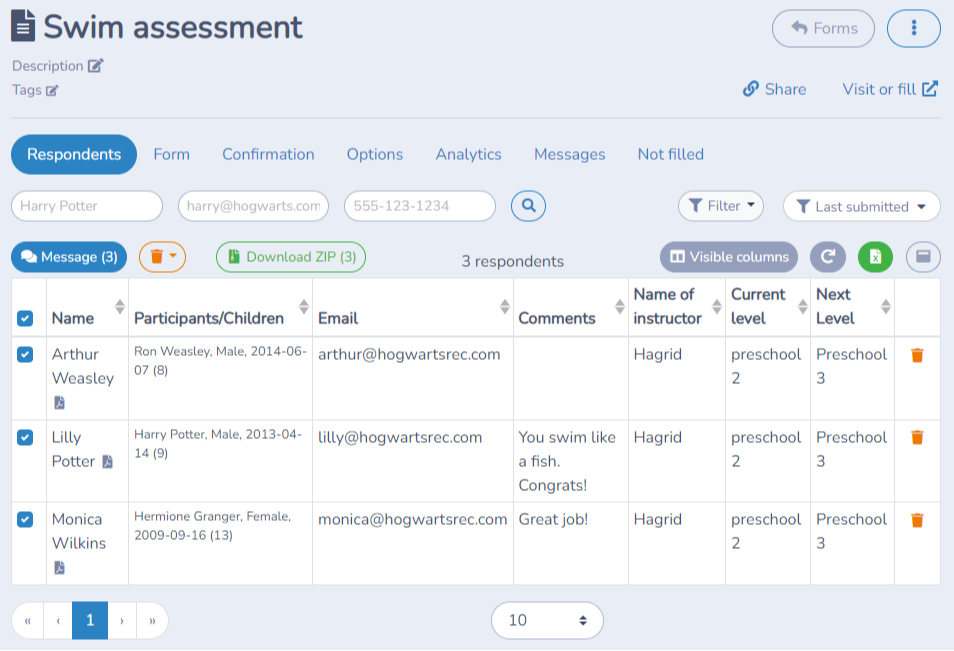Open the Confirmation tab

(268, 154)
